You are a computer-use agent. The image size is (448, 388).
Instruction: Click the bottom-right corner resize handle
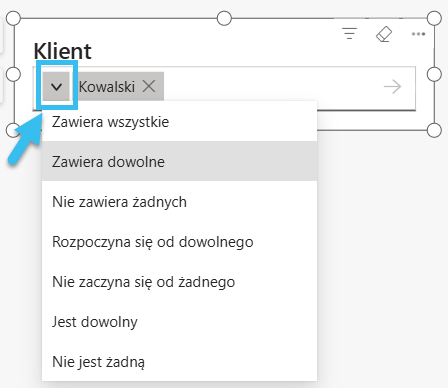pyautogui.click(x=434, y=130)
